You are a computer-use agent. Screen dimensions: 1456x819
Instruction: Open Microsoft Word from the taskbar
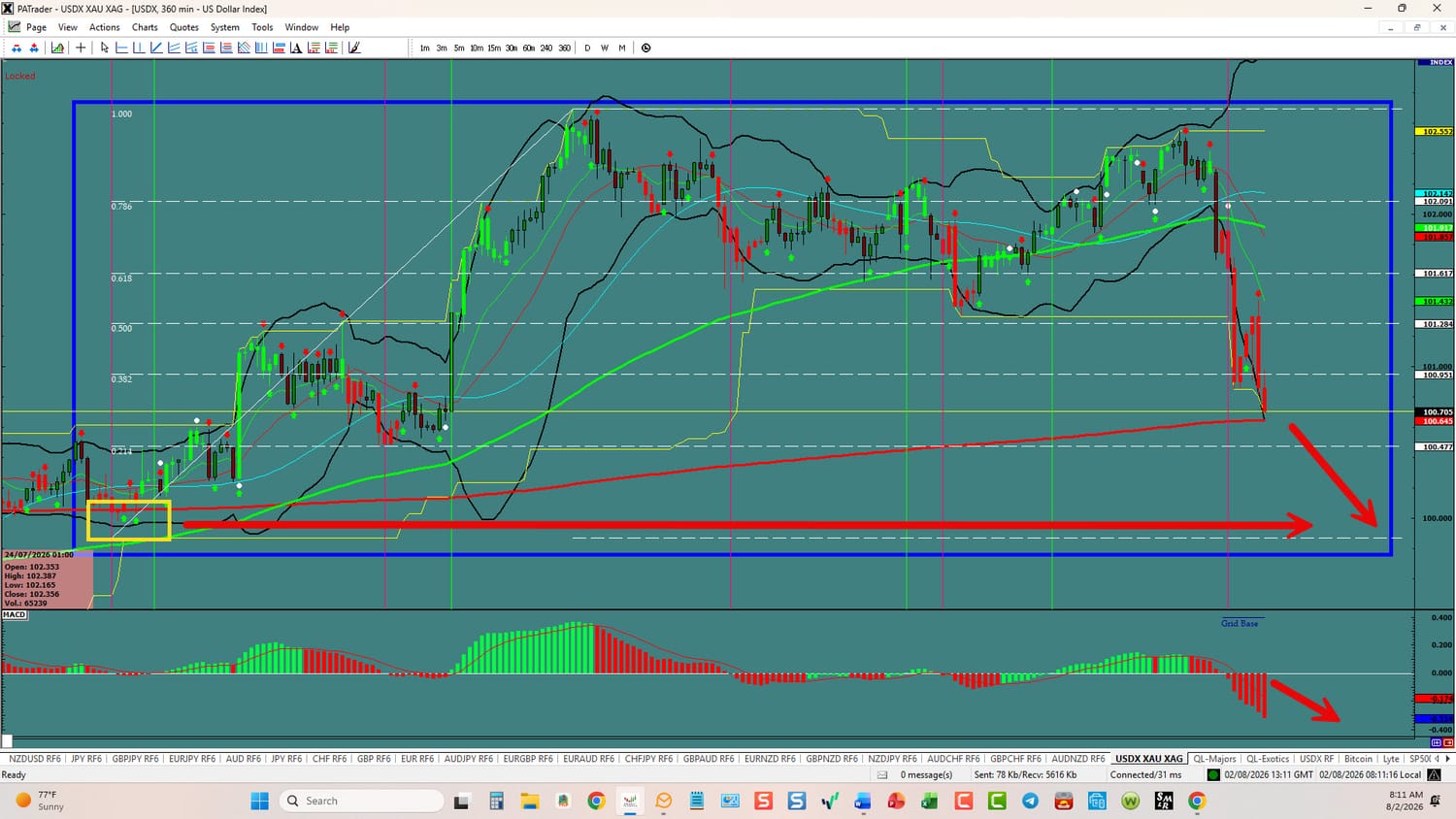pyautogui.click(x=863, y=801)
